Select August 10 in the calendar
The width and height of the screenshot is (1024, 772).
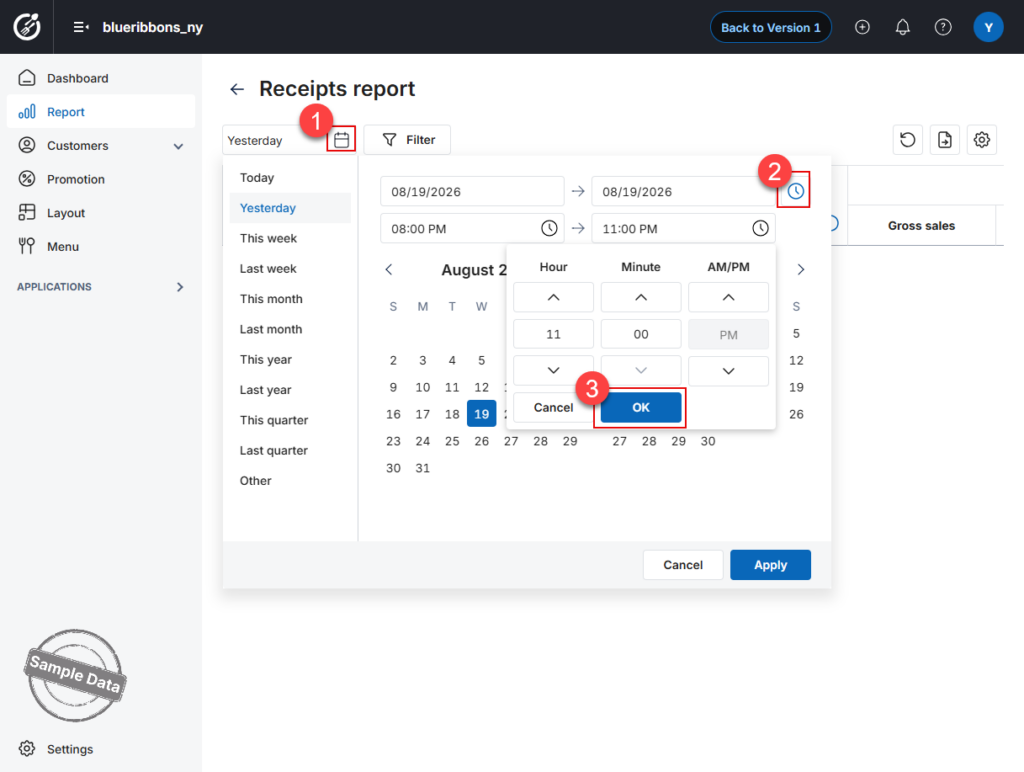[423, 387]
